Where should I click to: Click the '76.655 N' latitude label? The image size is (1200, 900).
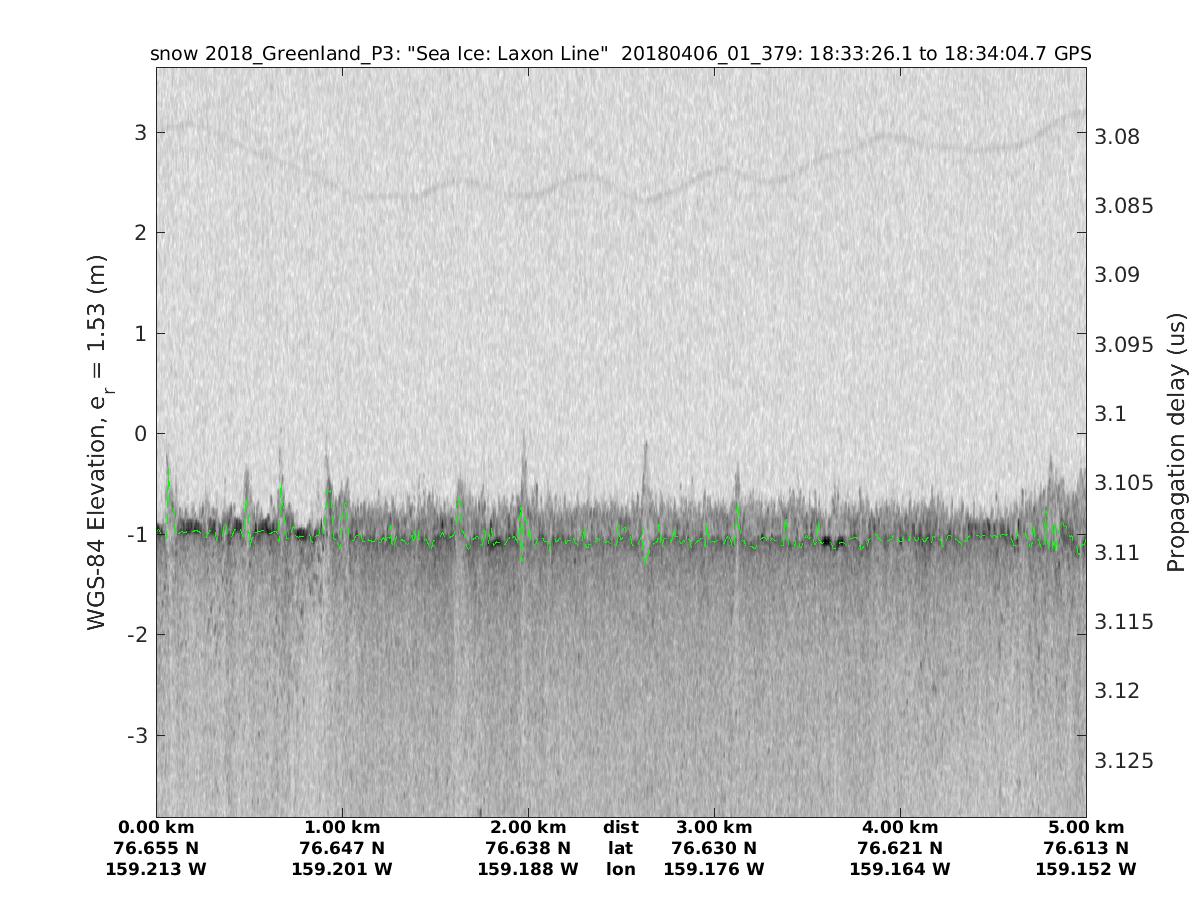156,848
